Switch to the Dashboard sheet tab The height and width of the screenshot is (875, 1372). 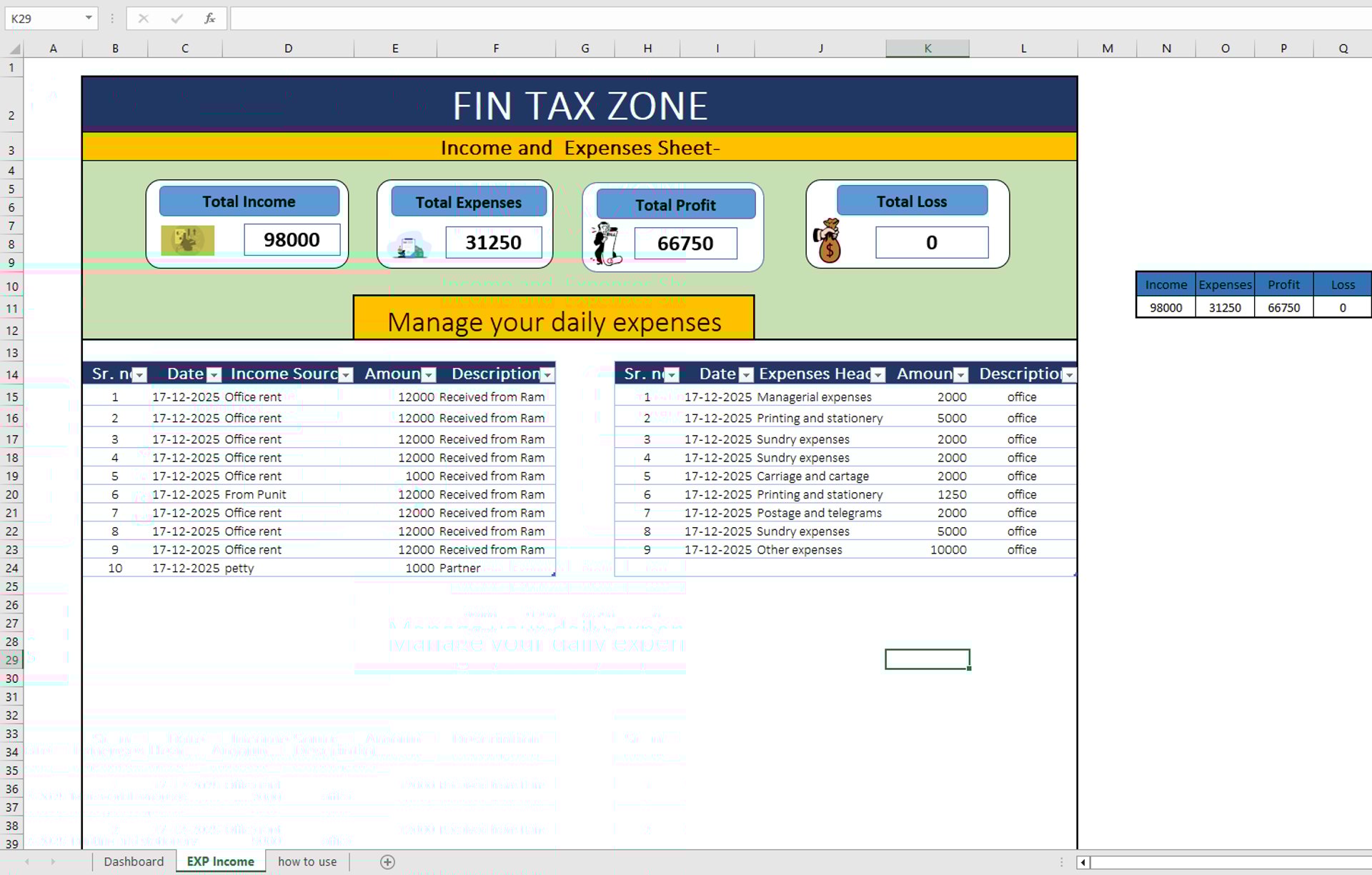click(x=134, y=861)
